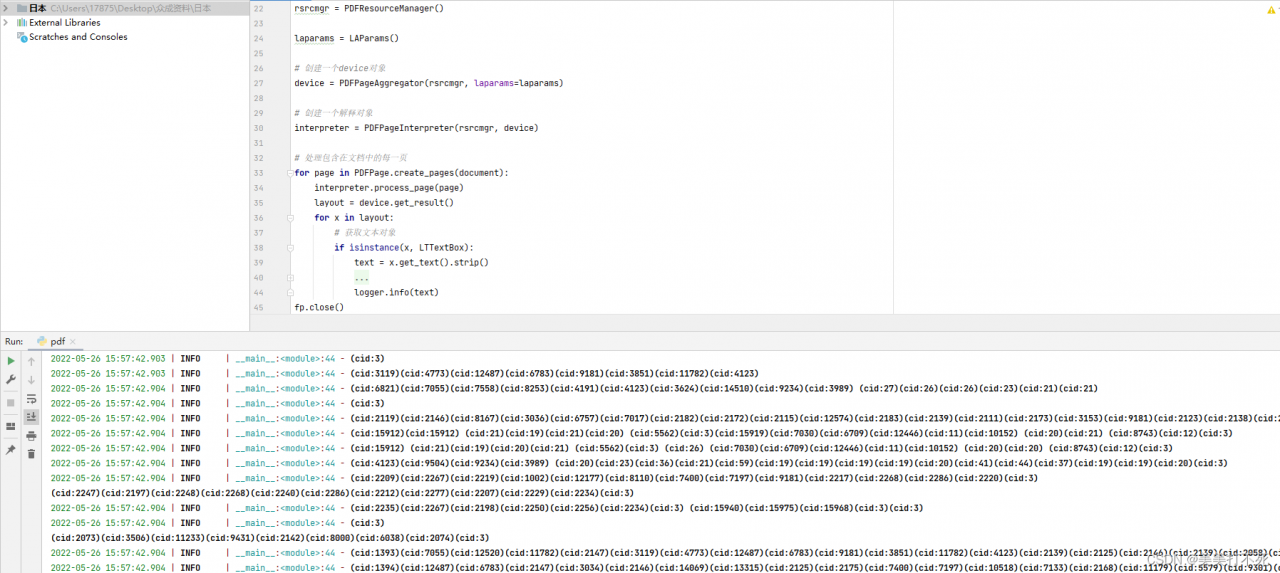
Task: Click the logger.info(text) line in editor
Action: pyautogui.click(x=396, y=292)
